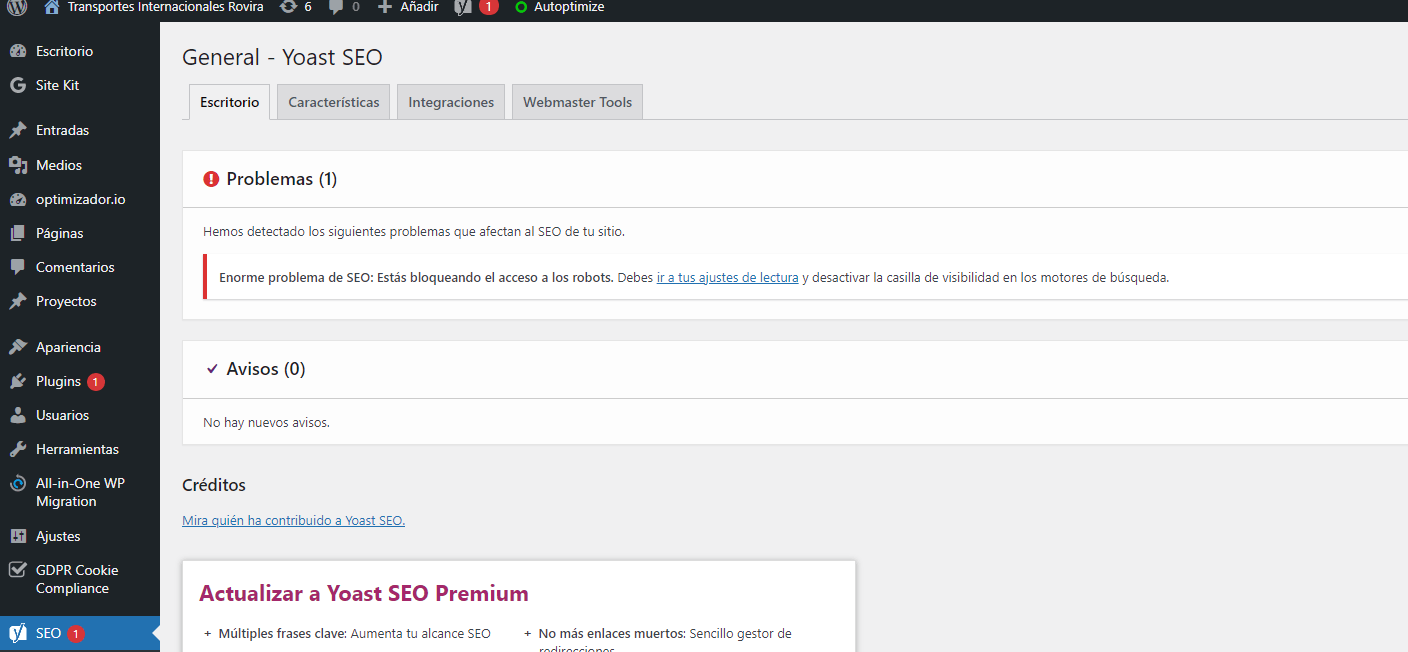Collapse the Avisos (0) panel
The image size is (1408, 652).
795,369
